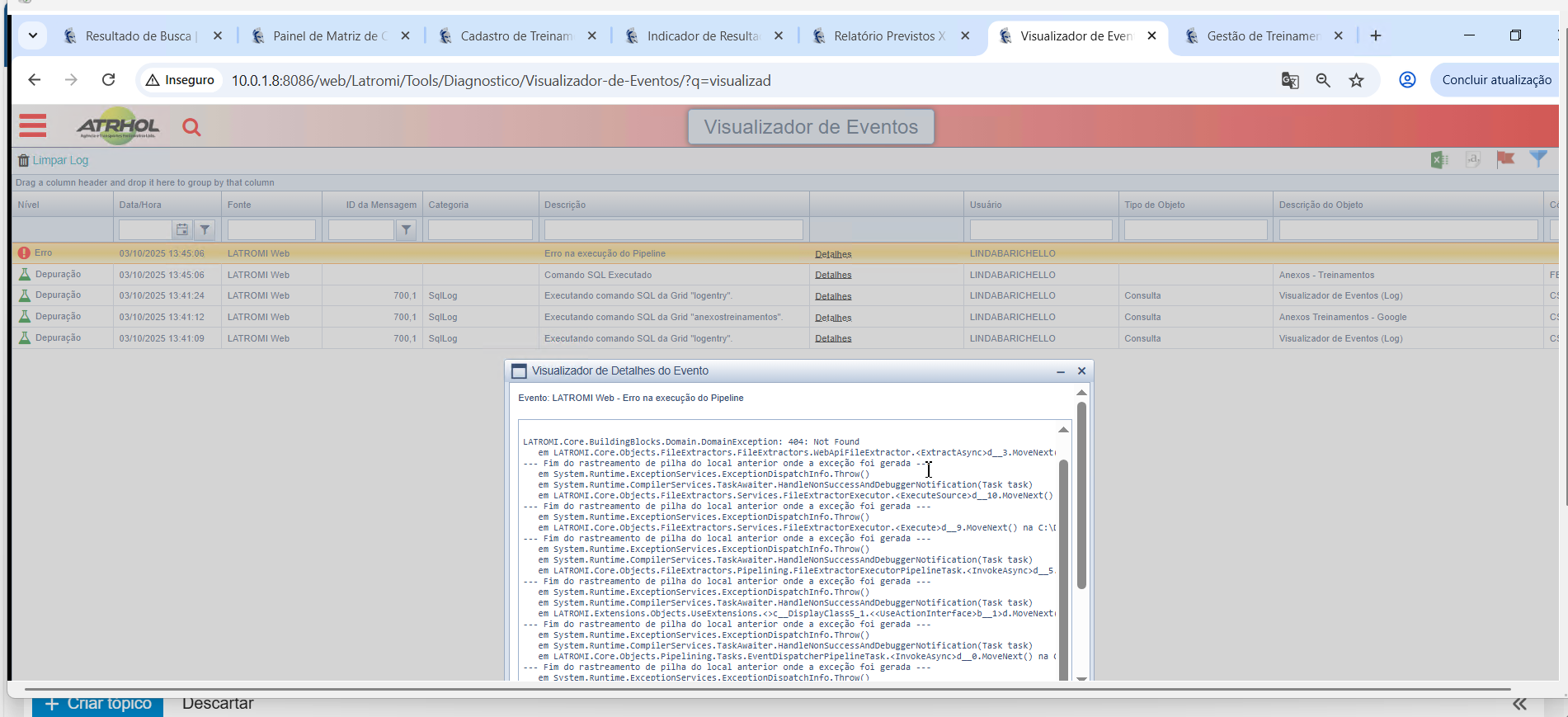
Task: Click the text export icon beside Excel
Action: (x=1473, y=160)
